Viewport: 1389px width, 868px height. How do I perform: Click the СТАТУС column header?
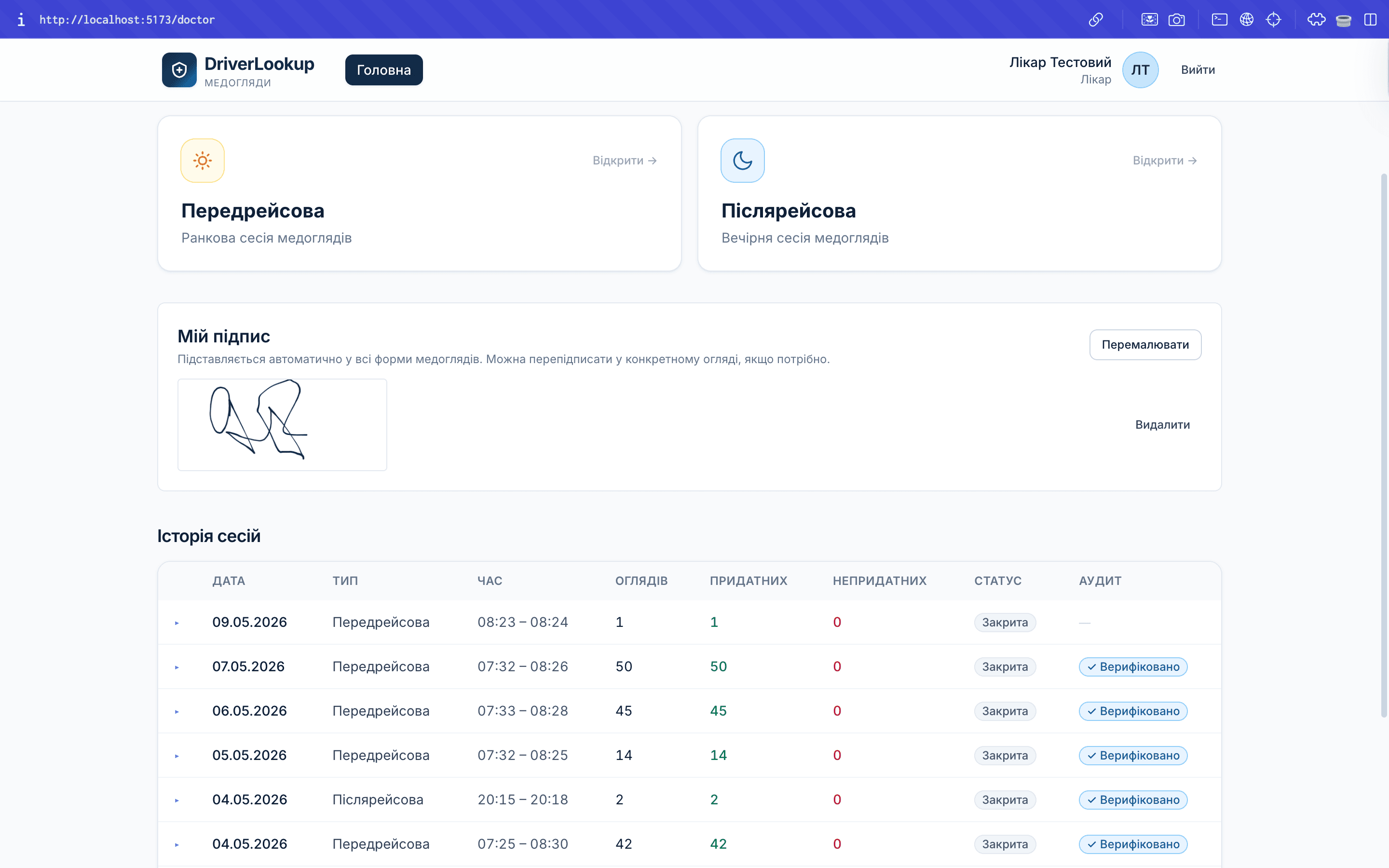point(997,581)
